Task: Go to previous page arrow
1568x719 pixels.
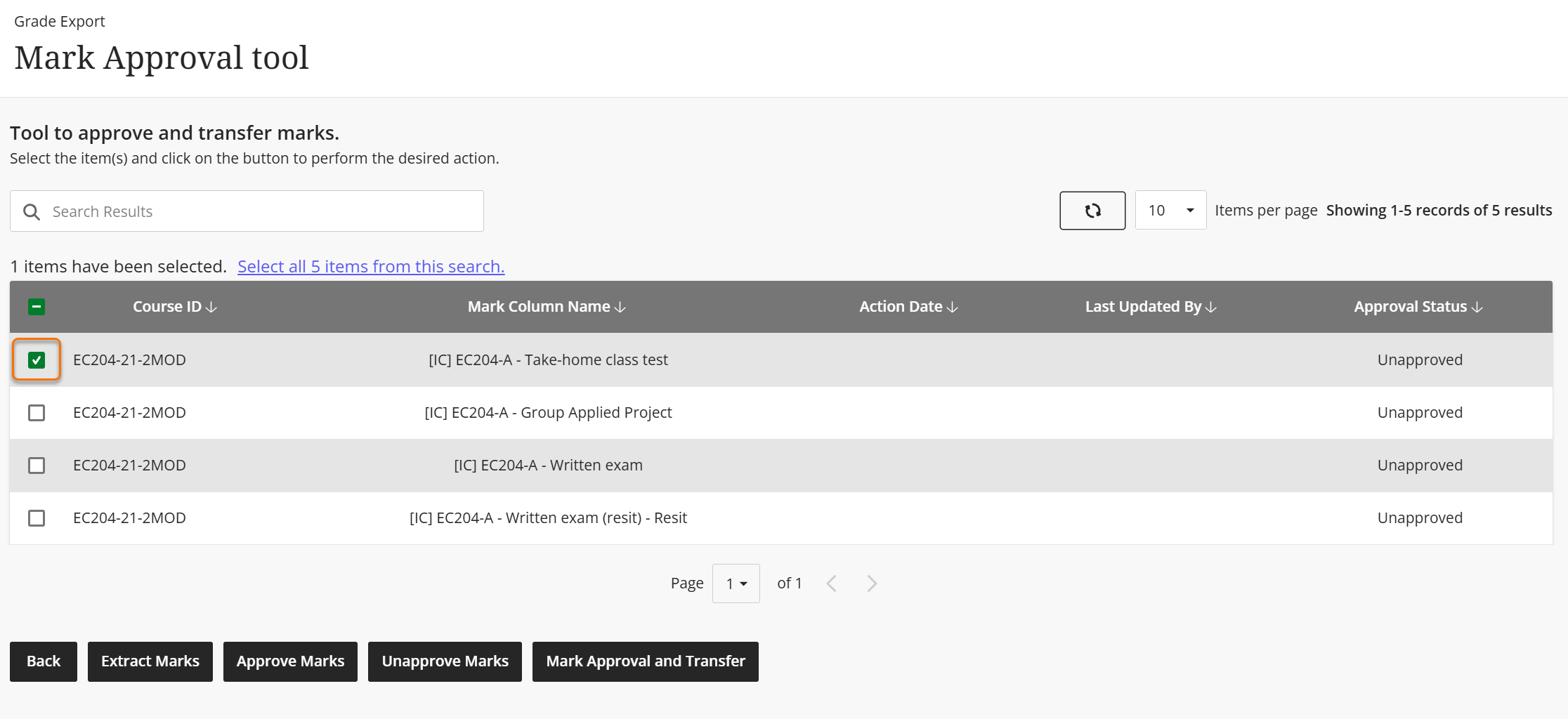Action: [832, 583]
